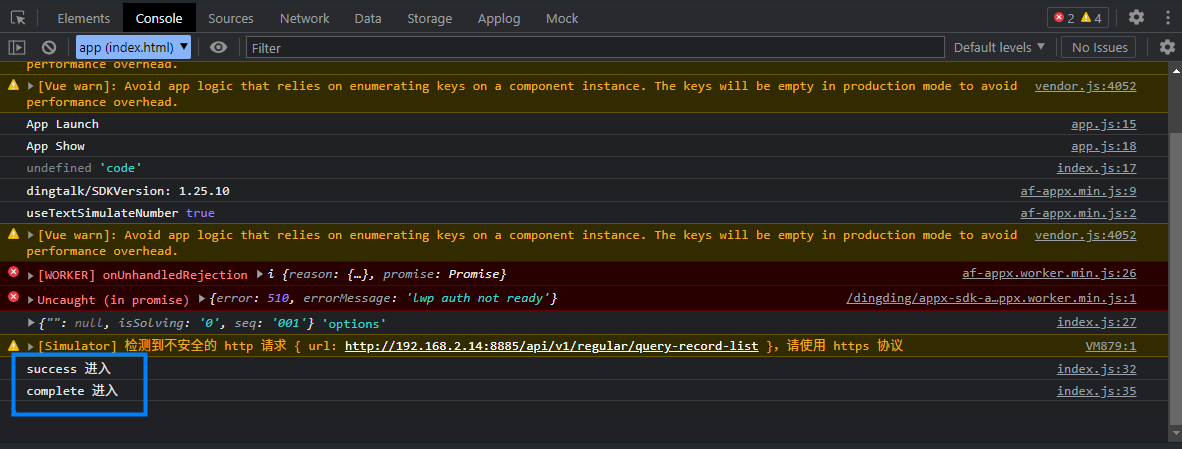
Task: Open the app (index.html) context dropdown
Action: 133,47
